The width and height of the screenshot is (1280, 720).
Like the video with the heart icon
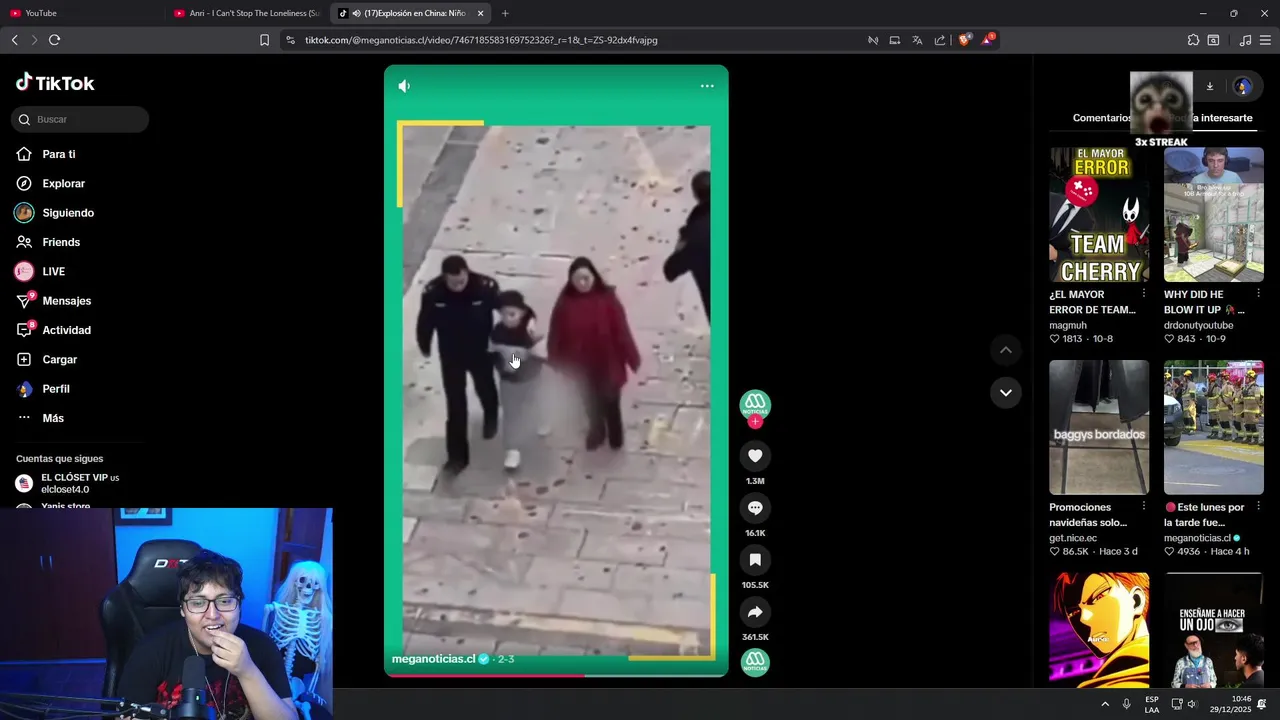(x=755, y=456)
